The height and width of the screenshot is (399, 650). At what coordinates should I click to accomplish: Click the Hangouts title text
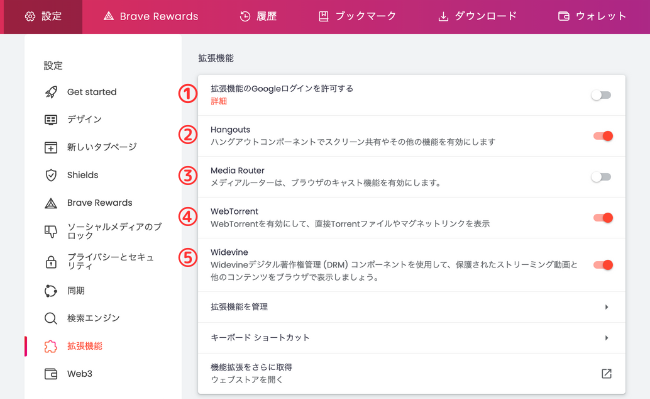point(230,130)
